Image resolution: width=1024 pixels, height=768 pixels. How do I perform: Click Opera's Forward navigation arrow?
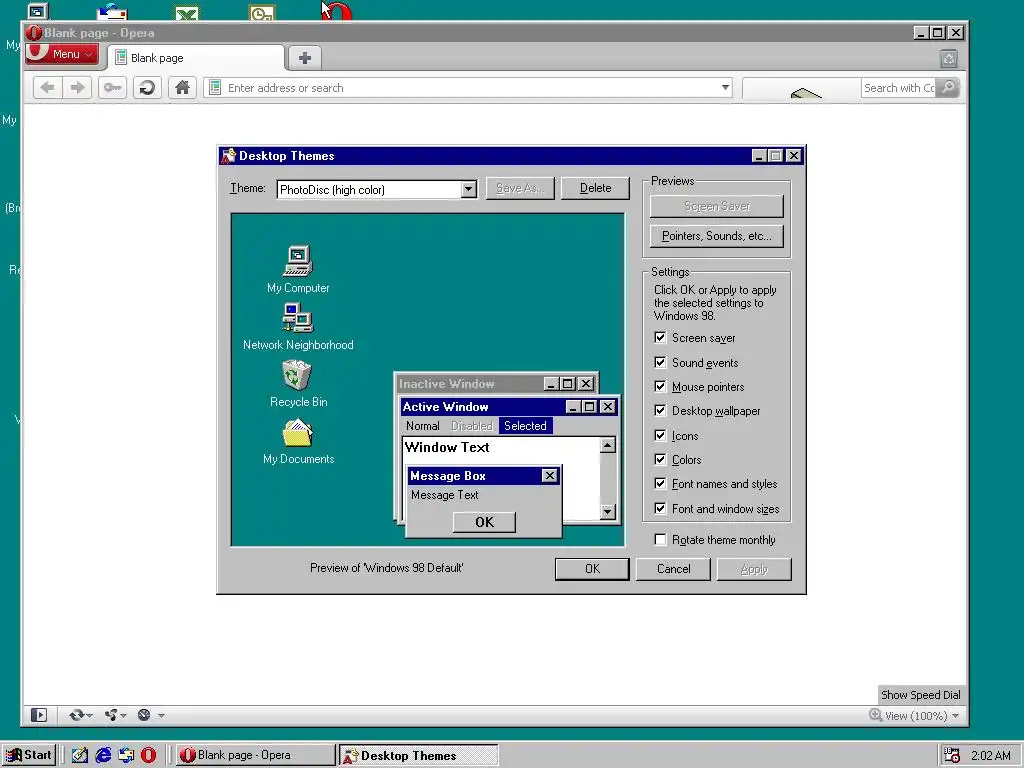[78, 88]
